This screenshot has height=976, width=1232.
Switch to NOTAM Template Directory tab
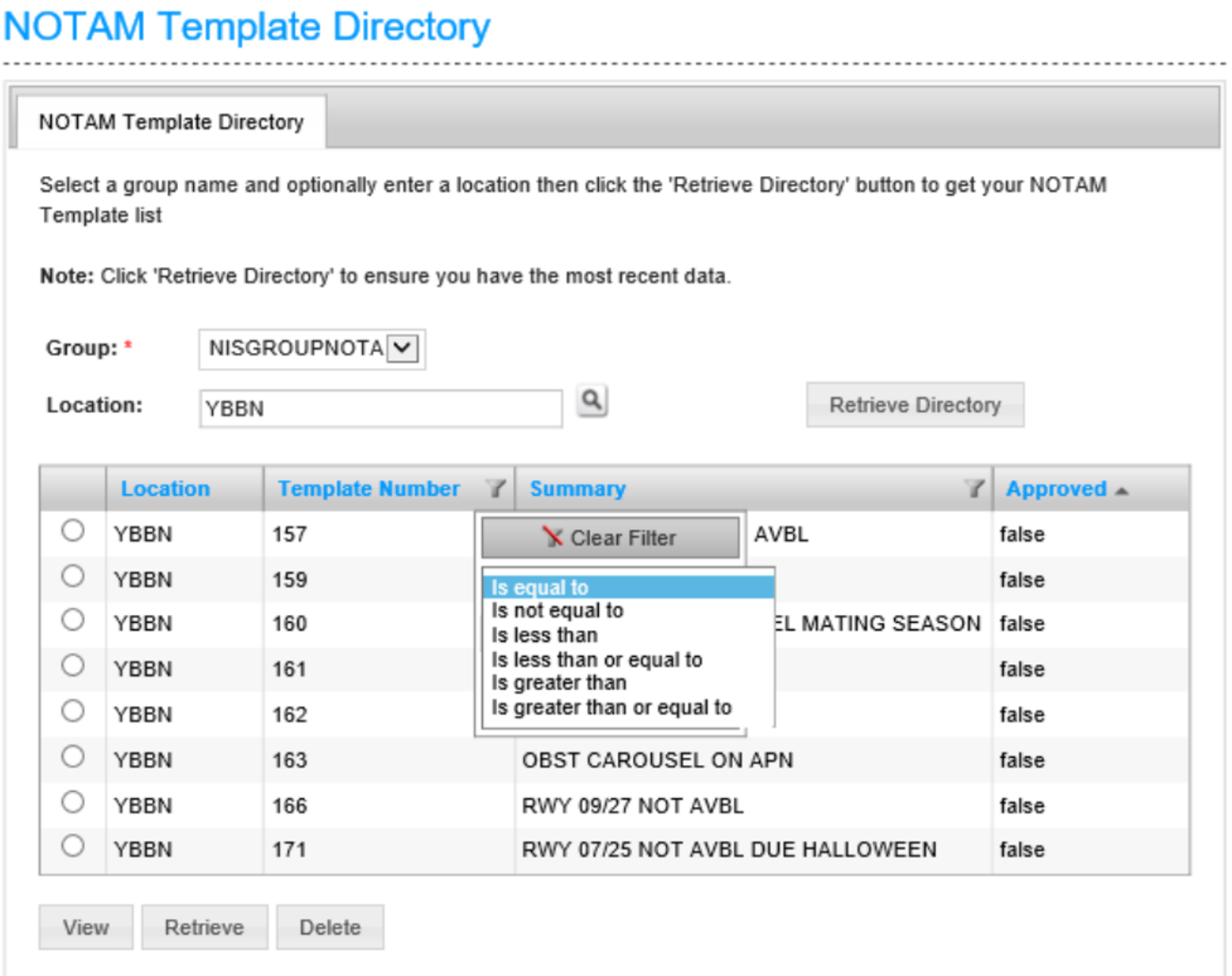click(171, 122)
